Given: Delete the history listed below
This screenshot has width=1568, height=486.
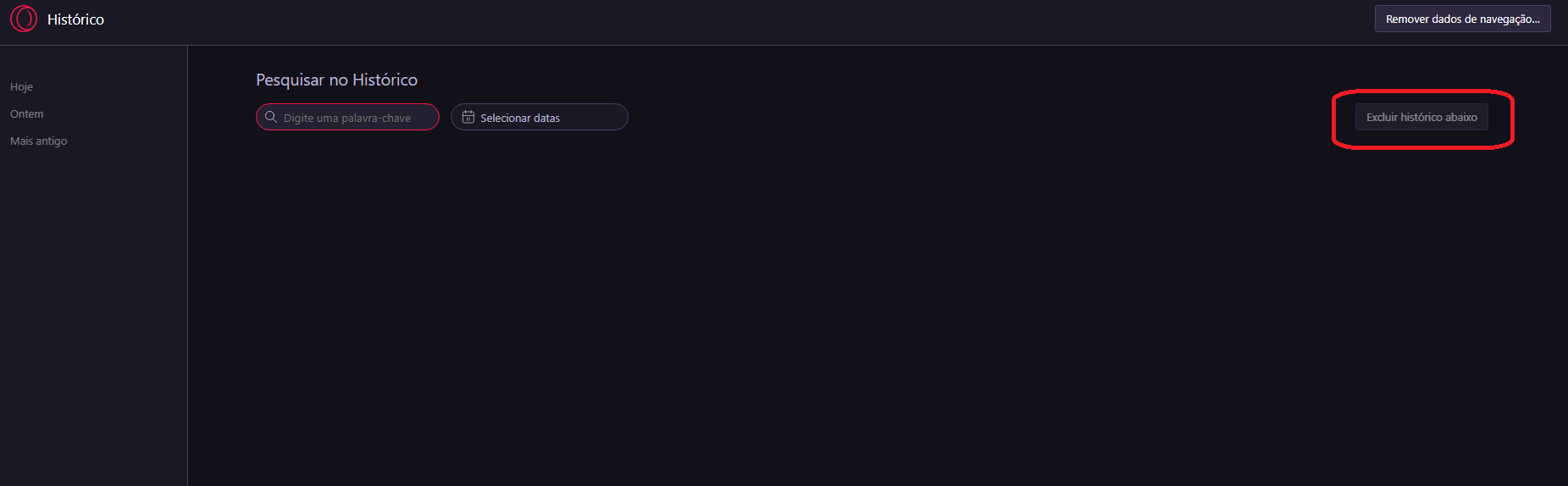Looking at the screenshot, I should click(1421, 118).
